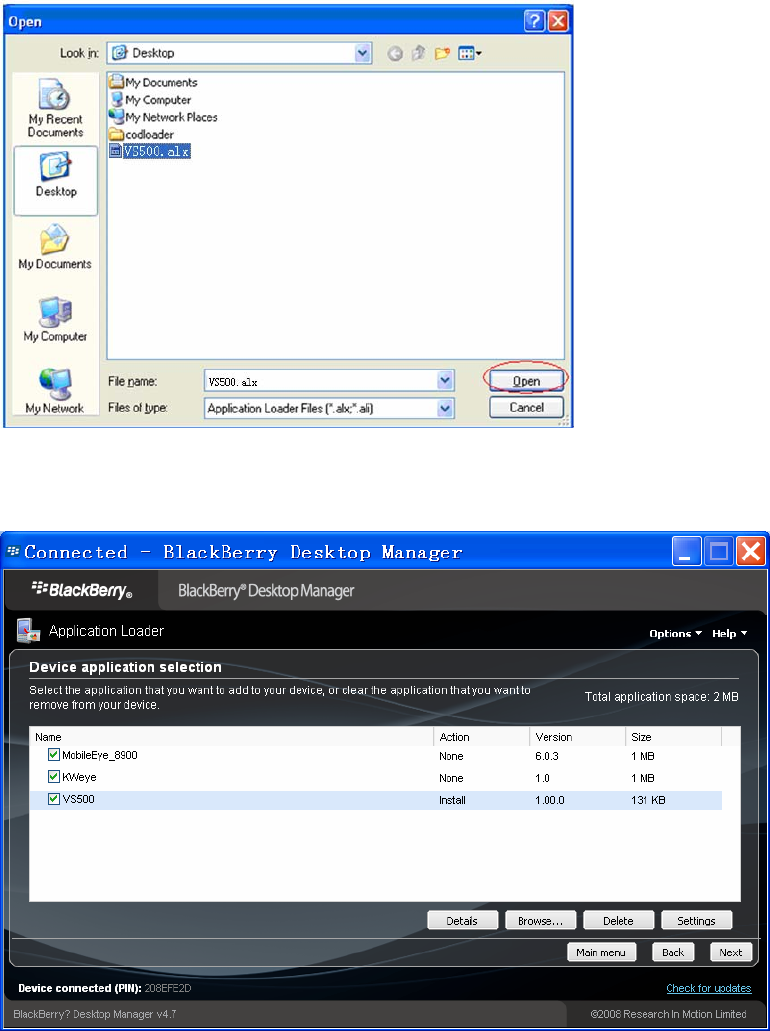This screenshot has width=770, height=1031.
Task: Select the KWeye version 1.0 cell
Action: coord(542,778)
